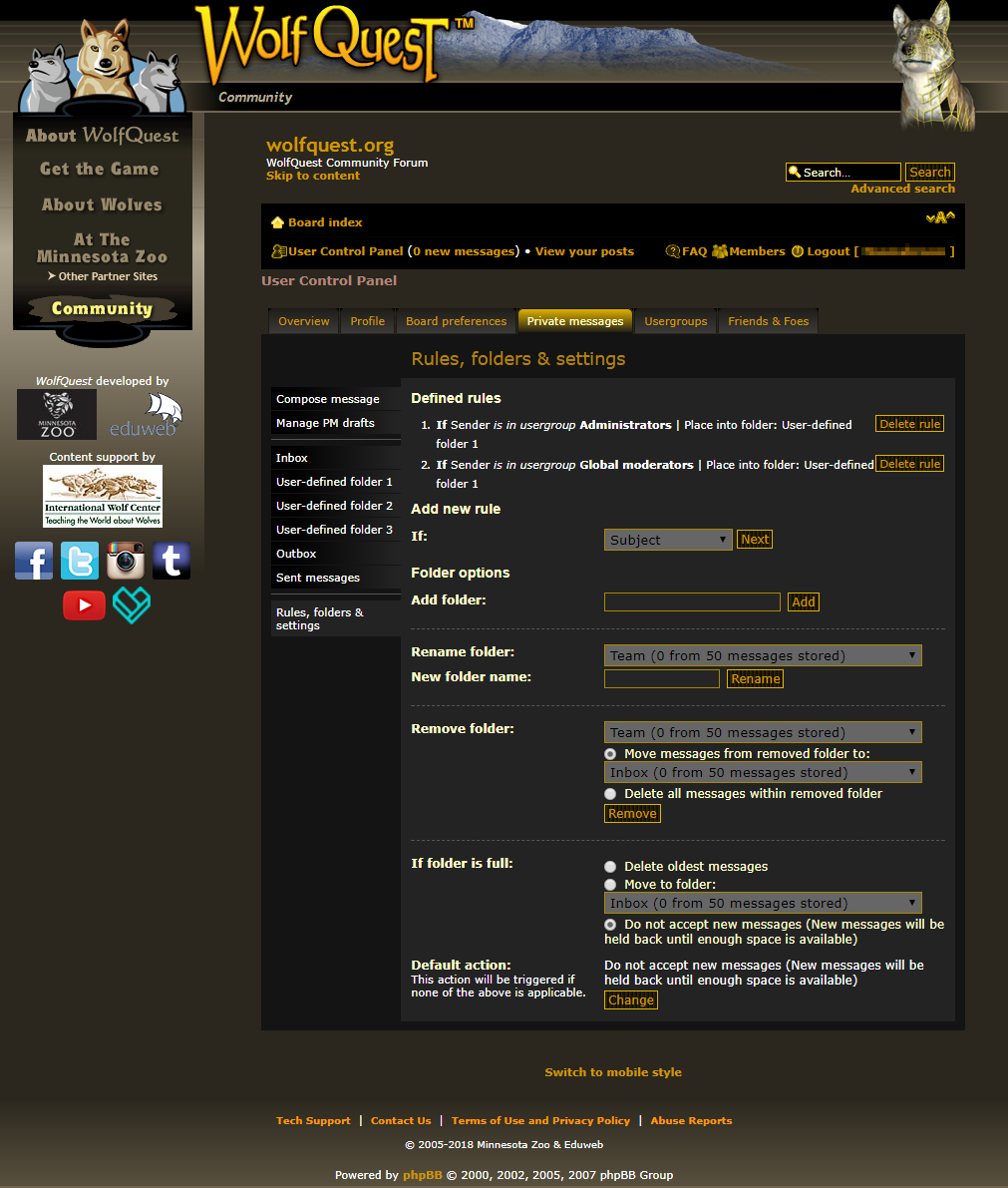Click the Board index home icon
Screen dimensions: 1008x1188
coord(278,222)
